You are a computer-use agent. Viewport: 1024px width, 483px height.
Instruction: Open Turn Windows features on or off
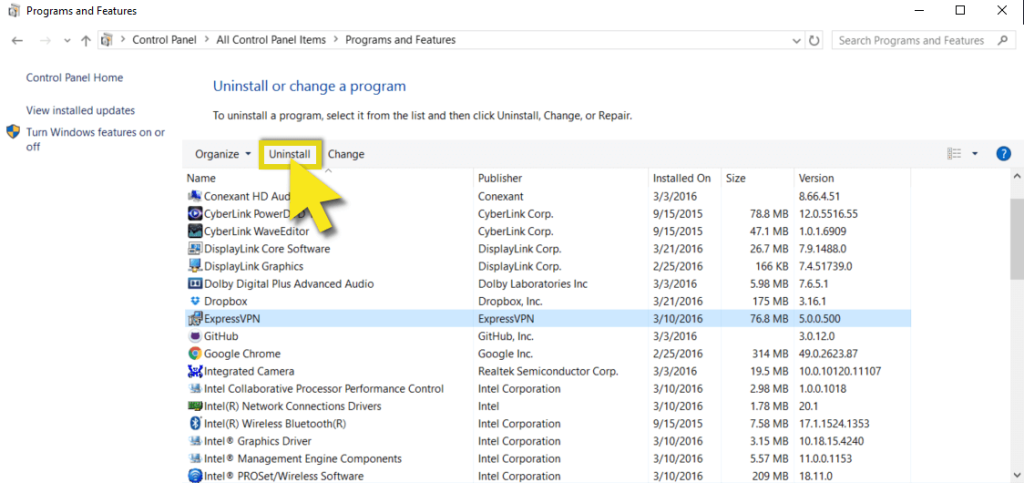[x=95, y=140]
